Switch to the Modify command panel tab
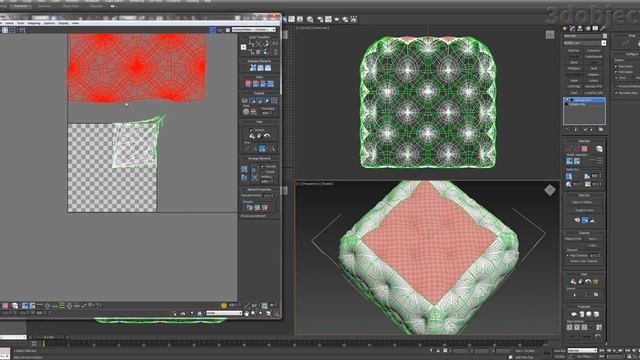 [572, 28]
